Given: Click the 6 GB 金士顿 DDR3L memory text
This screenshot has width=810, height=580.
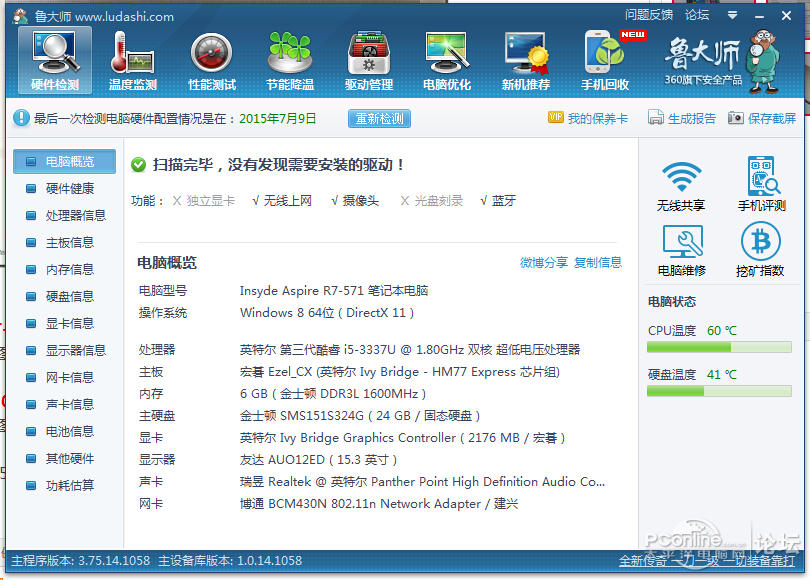Looking at the screenshot, I should coord(333,394).
